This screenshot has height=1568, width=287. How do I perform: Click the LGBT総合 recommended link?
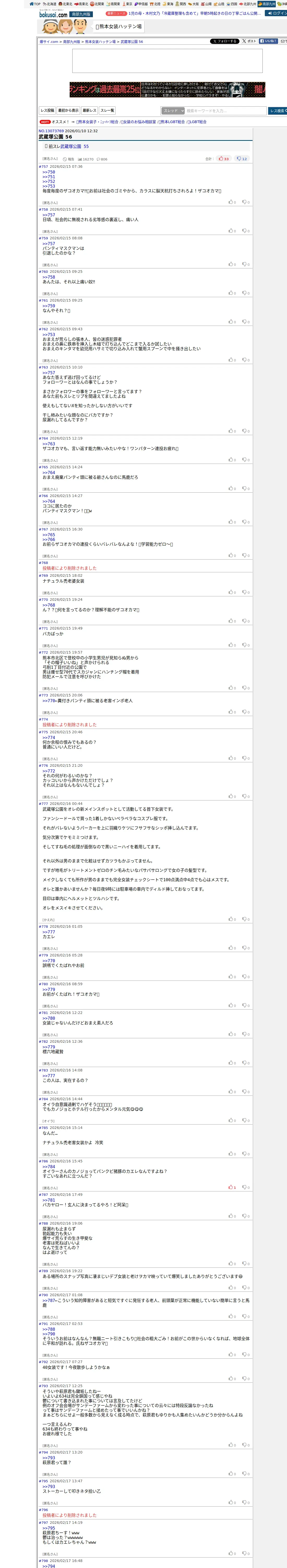(198, 122)
